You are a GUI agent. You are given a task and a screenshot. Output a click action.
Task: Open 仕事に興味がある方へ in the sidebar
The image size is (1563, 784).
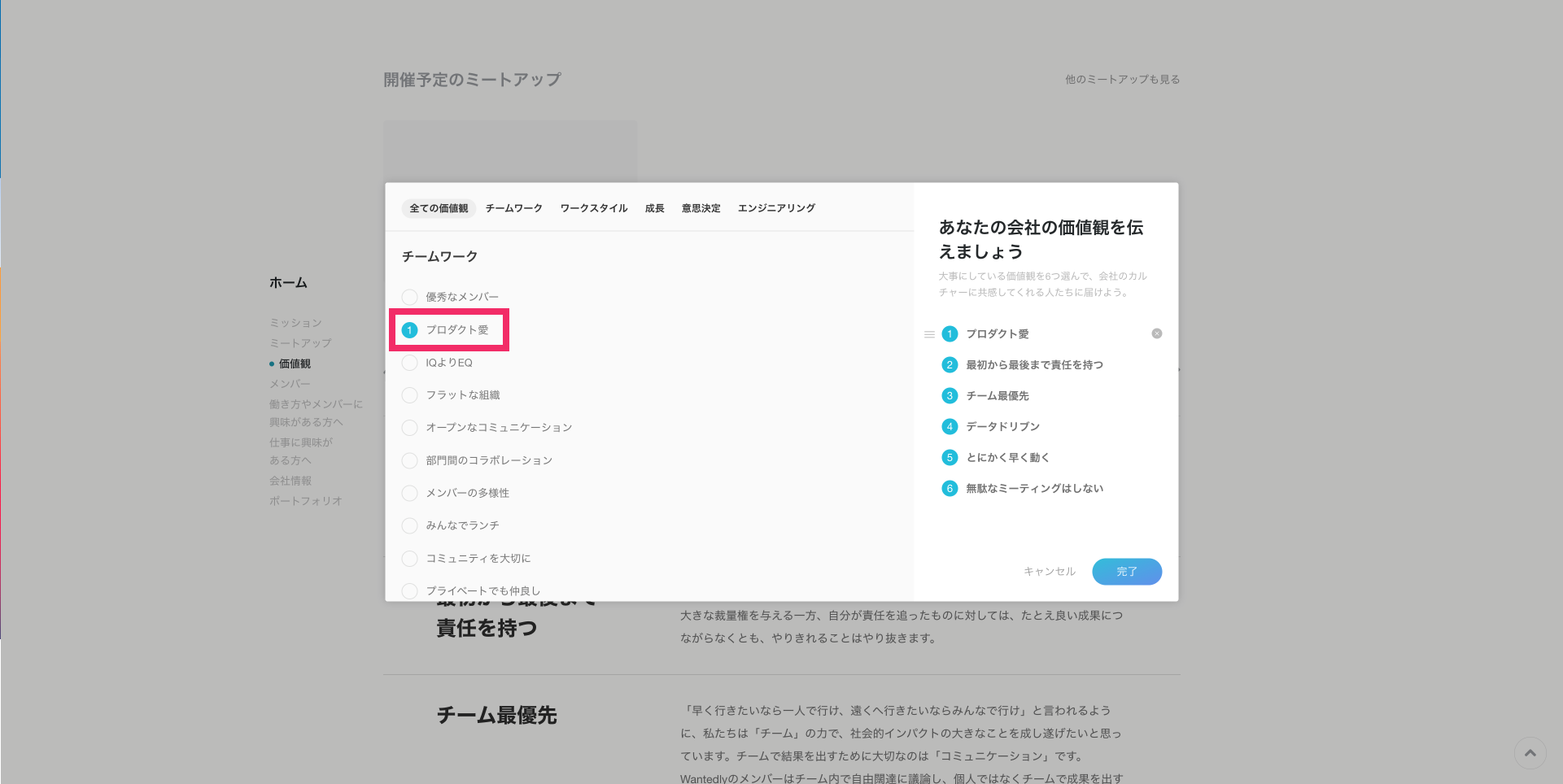(x=301, y=451)
